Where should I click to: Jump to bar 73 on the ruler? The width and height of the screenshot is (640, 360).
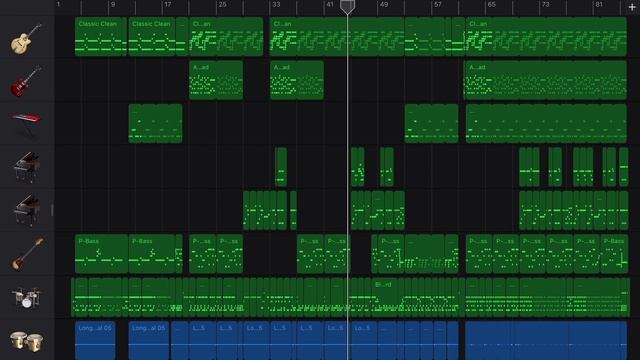pyautogui.click(x=545, y=4)
